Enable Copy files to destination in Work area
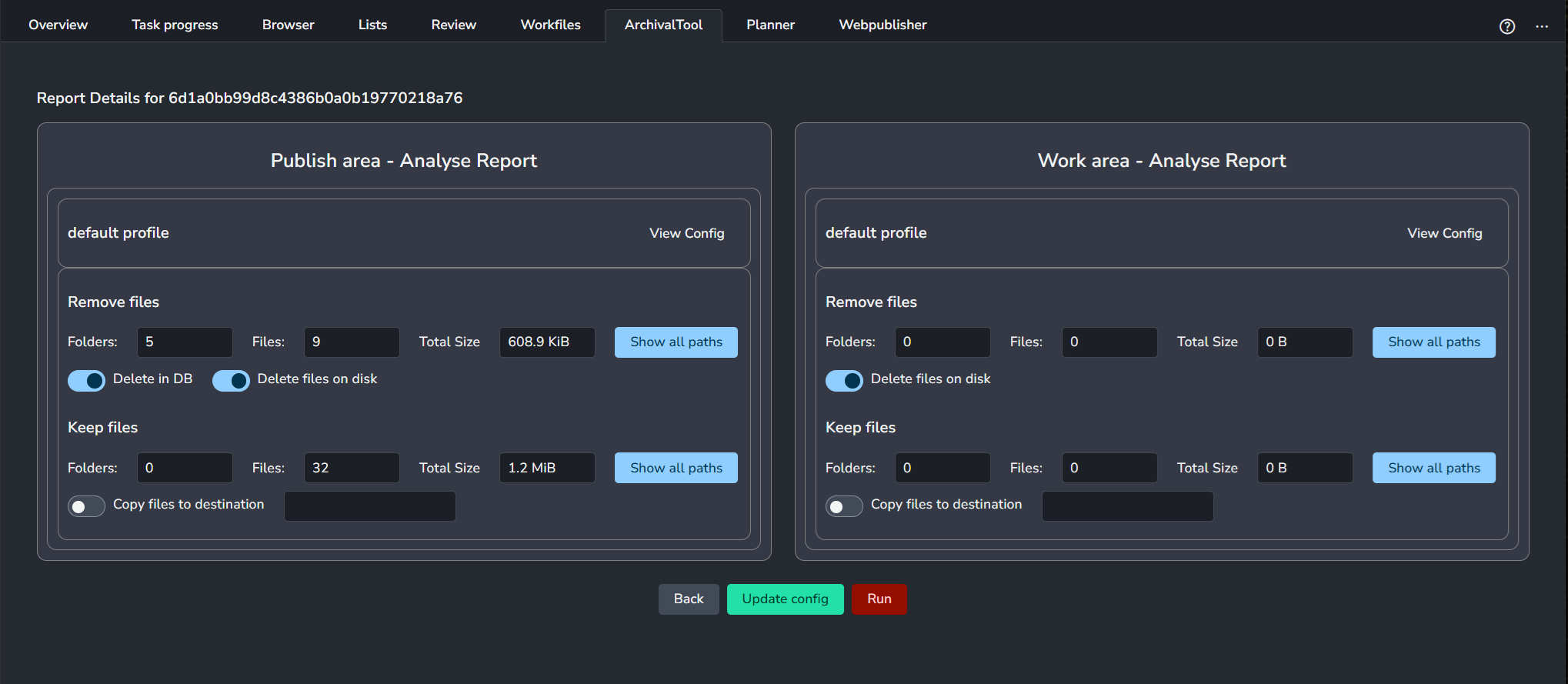Image resolution: width=1568 pixels, height=684 pixels. (844, 506)
